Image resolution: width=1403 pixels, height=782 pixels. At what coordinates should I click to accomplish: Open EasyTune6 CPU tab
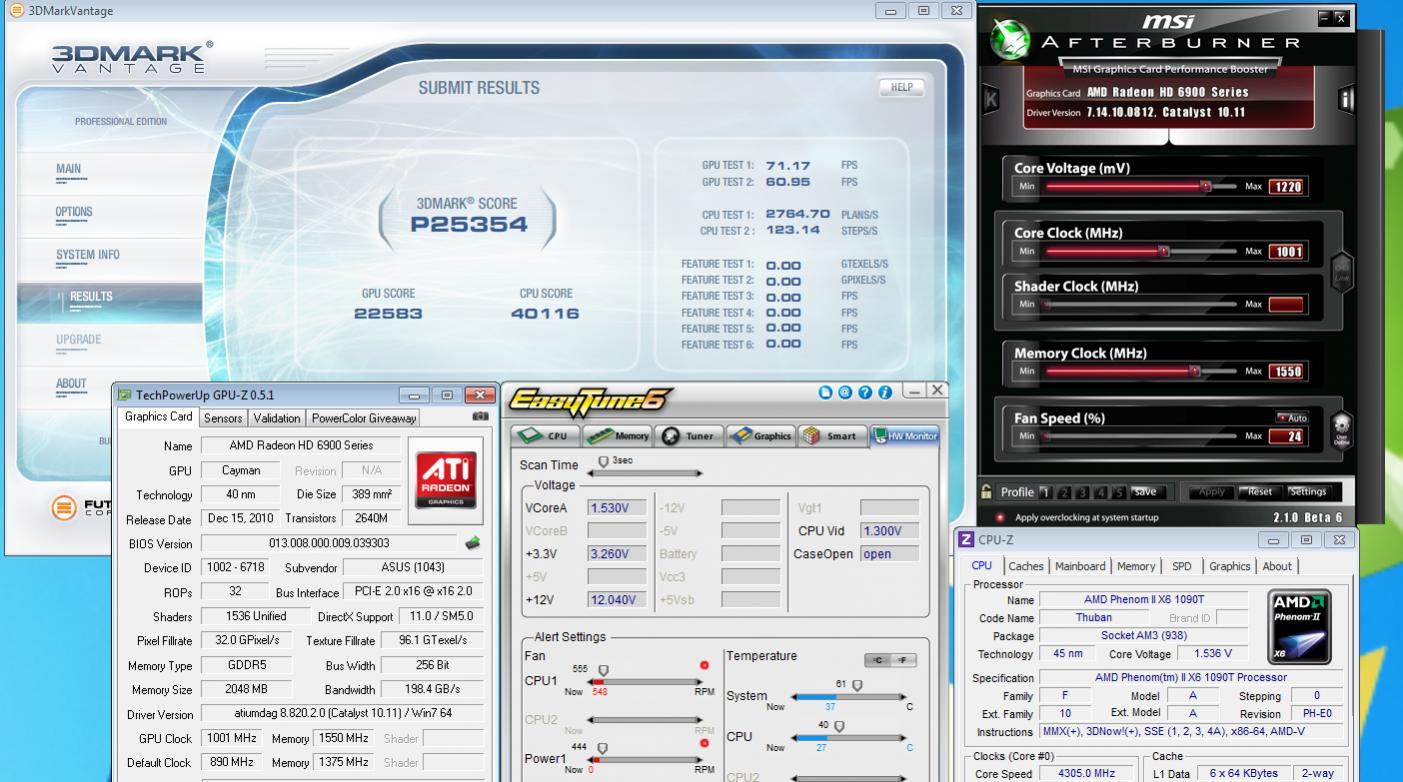(544, 436)
